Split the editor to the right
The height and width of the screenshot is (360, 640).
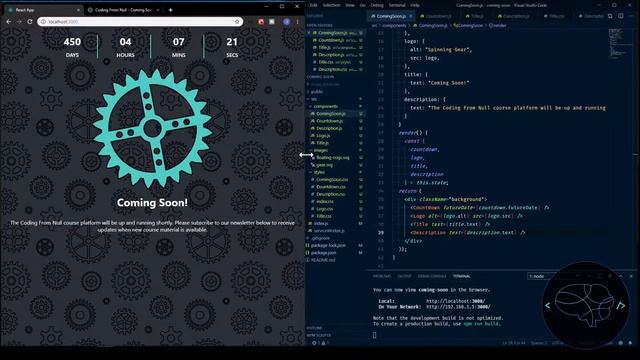click(x=620, y=16)
